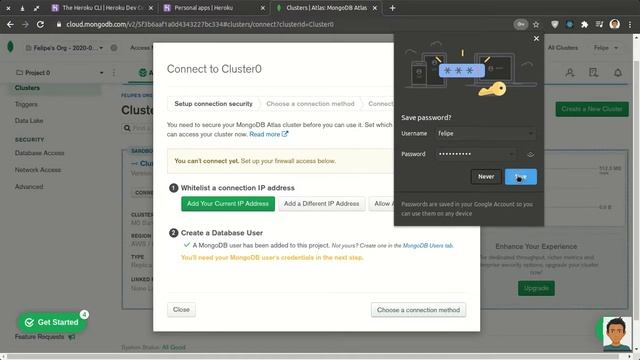
Task: Open Network Access in the sidebar
Action: tap(38, 170)
